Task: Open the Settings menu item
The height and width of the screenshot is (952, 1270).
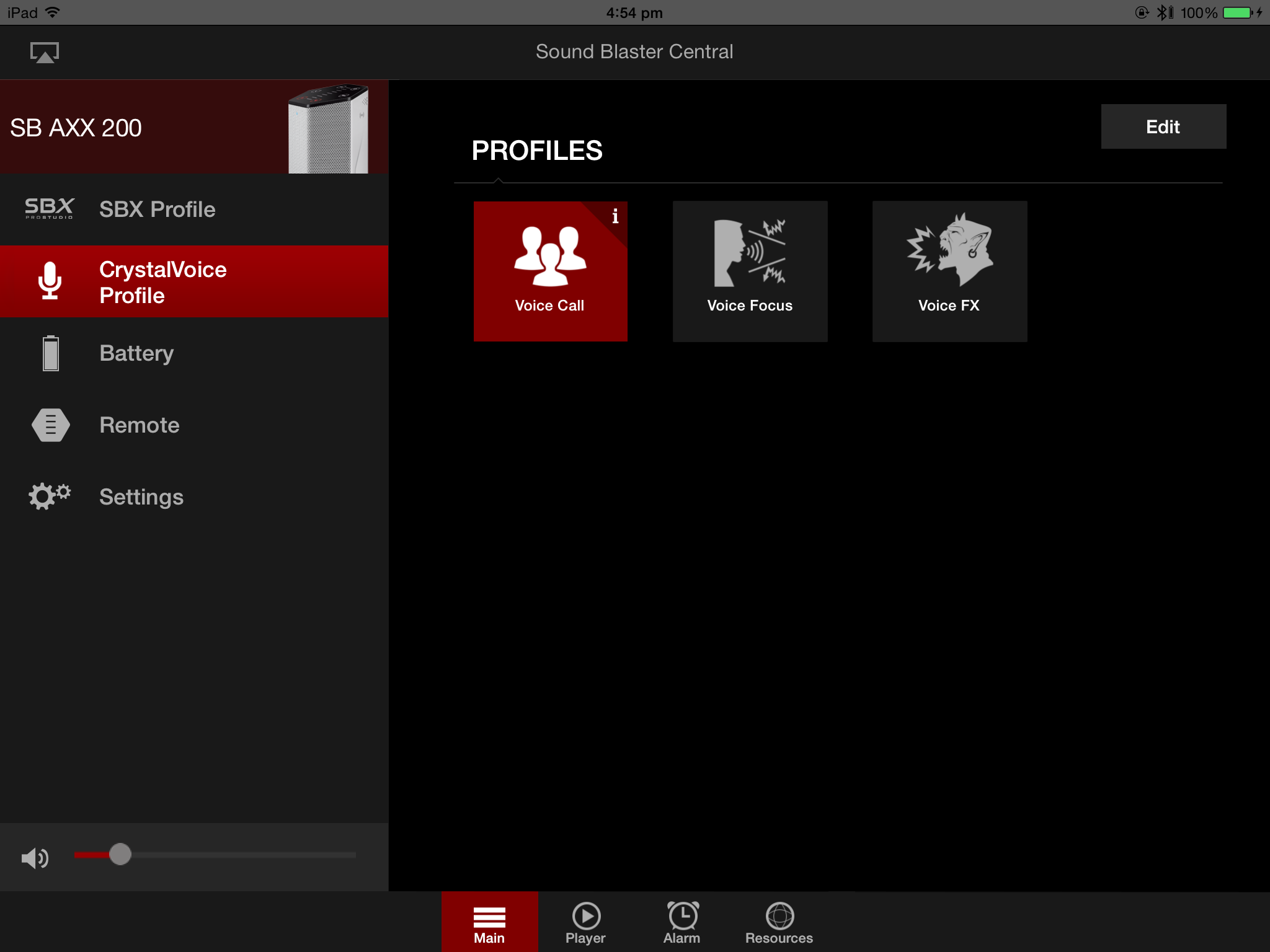Action: coord(141,497)
